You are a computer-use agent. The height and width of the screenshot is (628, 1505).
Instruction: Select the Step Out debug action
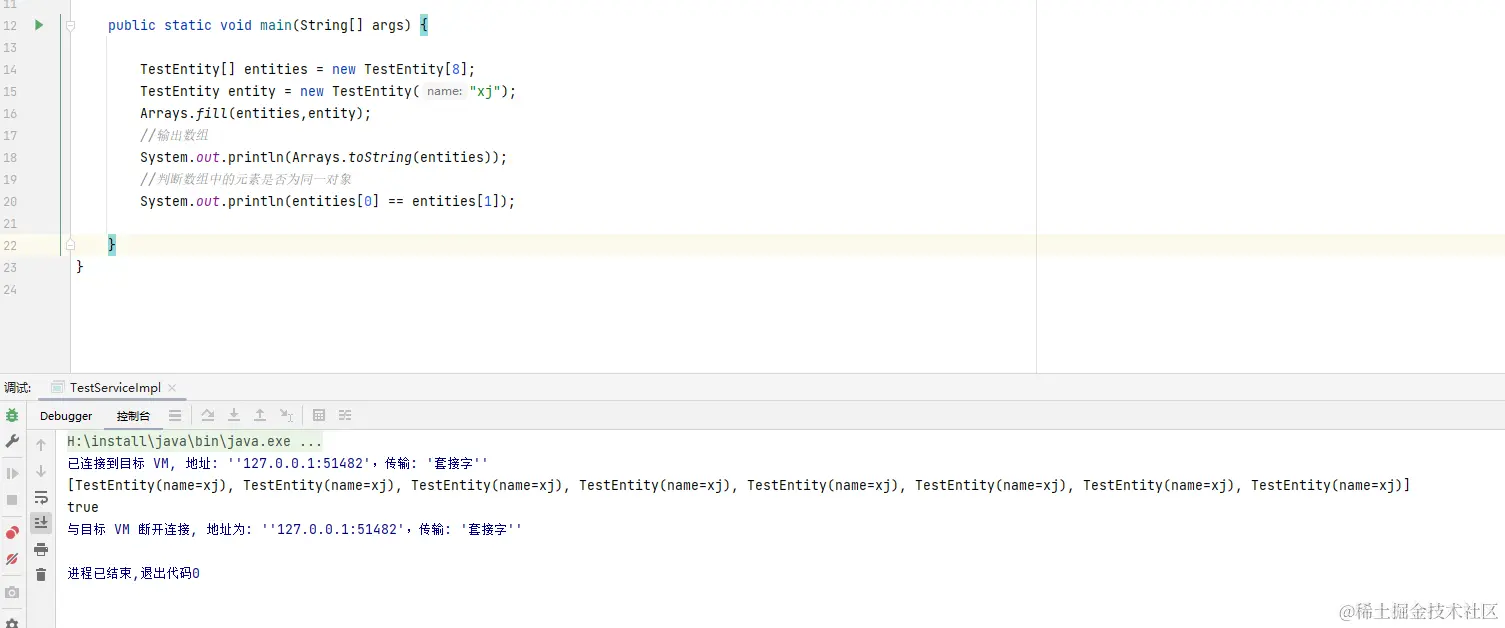pos(260,415)
